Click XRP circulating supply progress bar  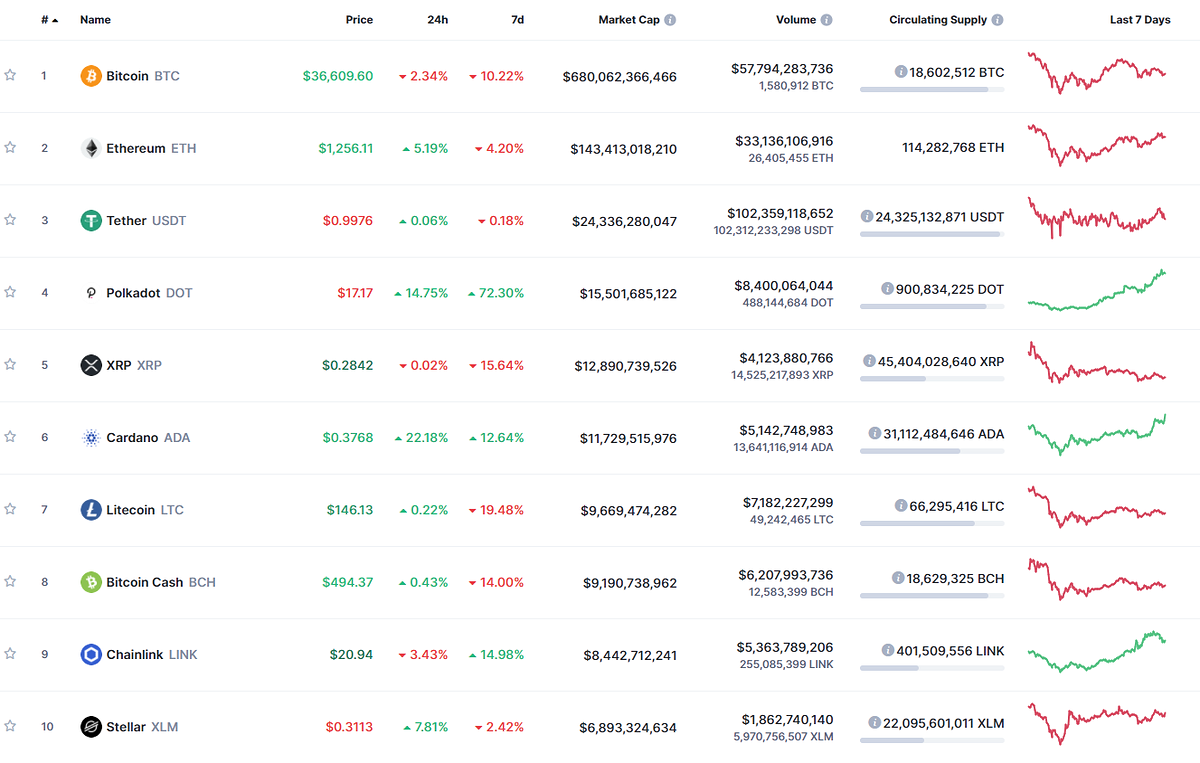coord(932,379)
